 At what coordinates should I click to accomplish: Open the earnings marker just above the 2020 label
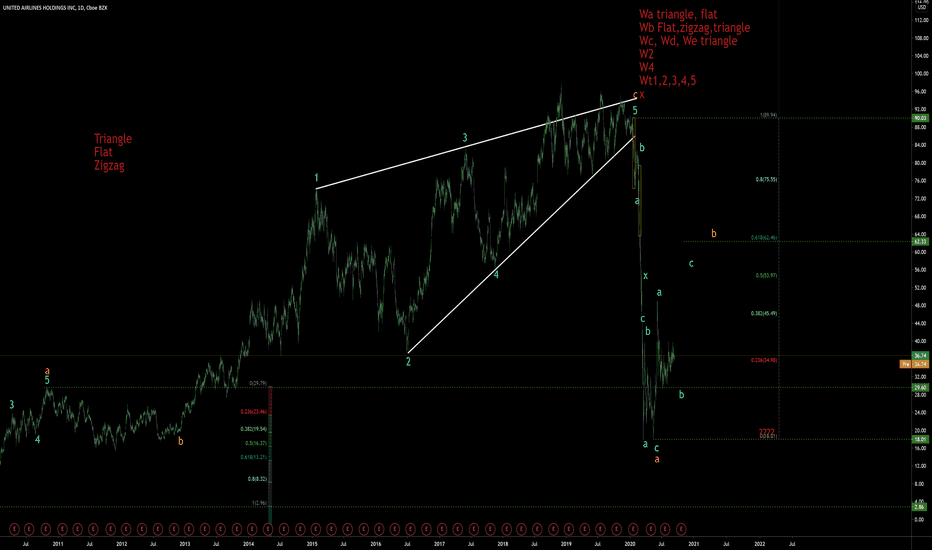point(633,529)
